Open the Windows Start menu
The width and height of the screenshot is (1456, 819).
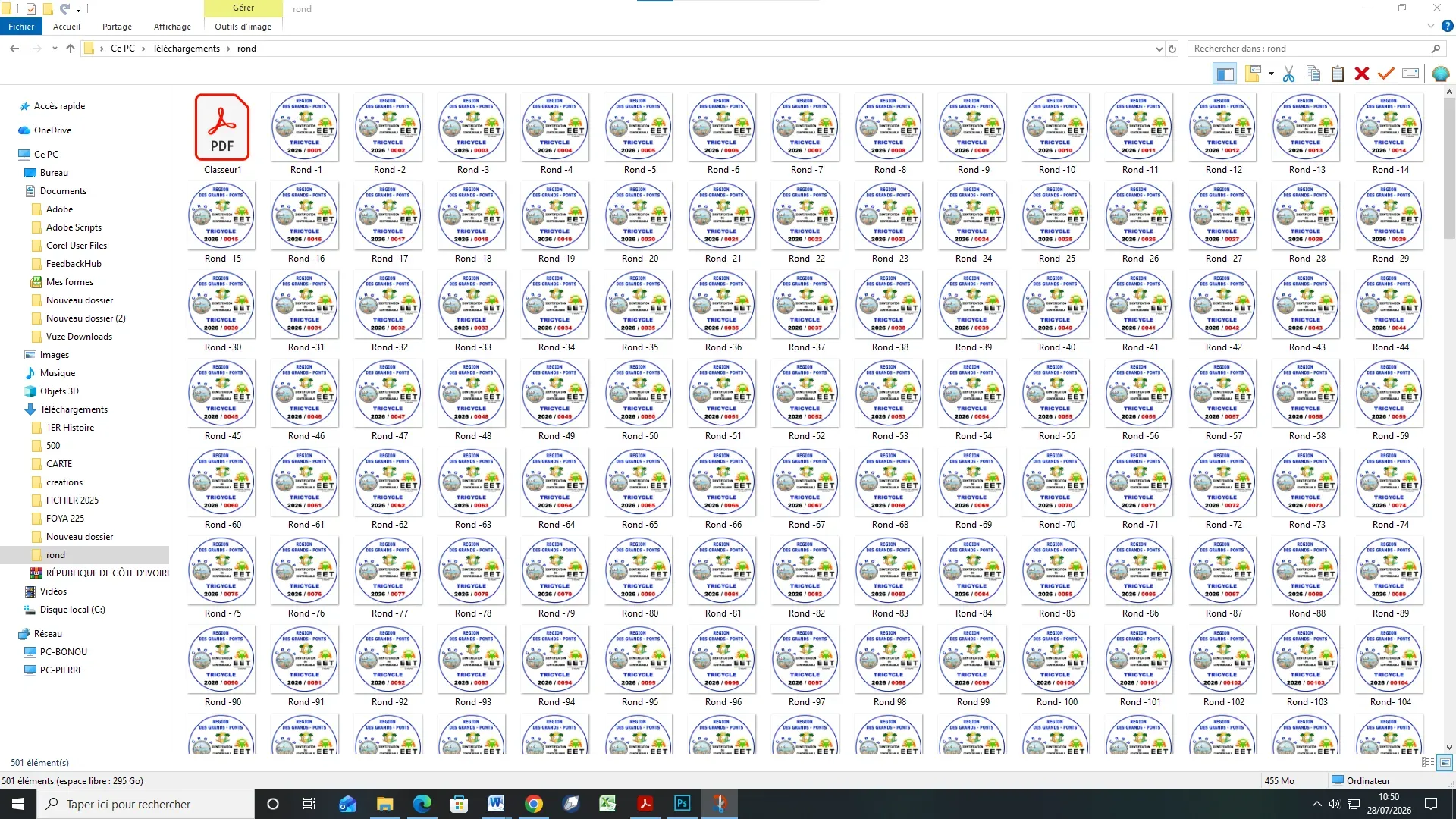pyautogui.click(x=18, y=804)
